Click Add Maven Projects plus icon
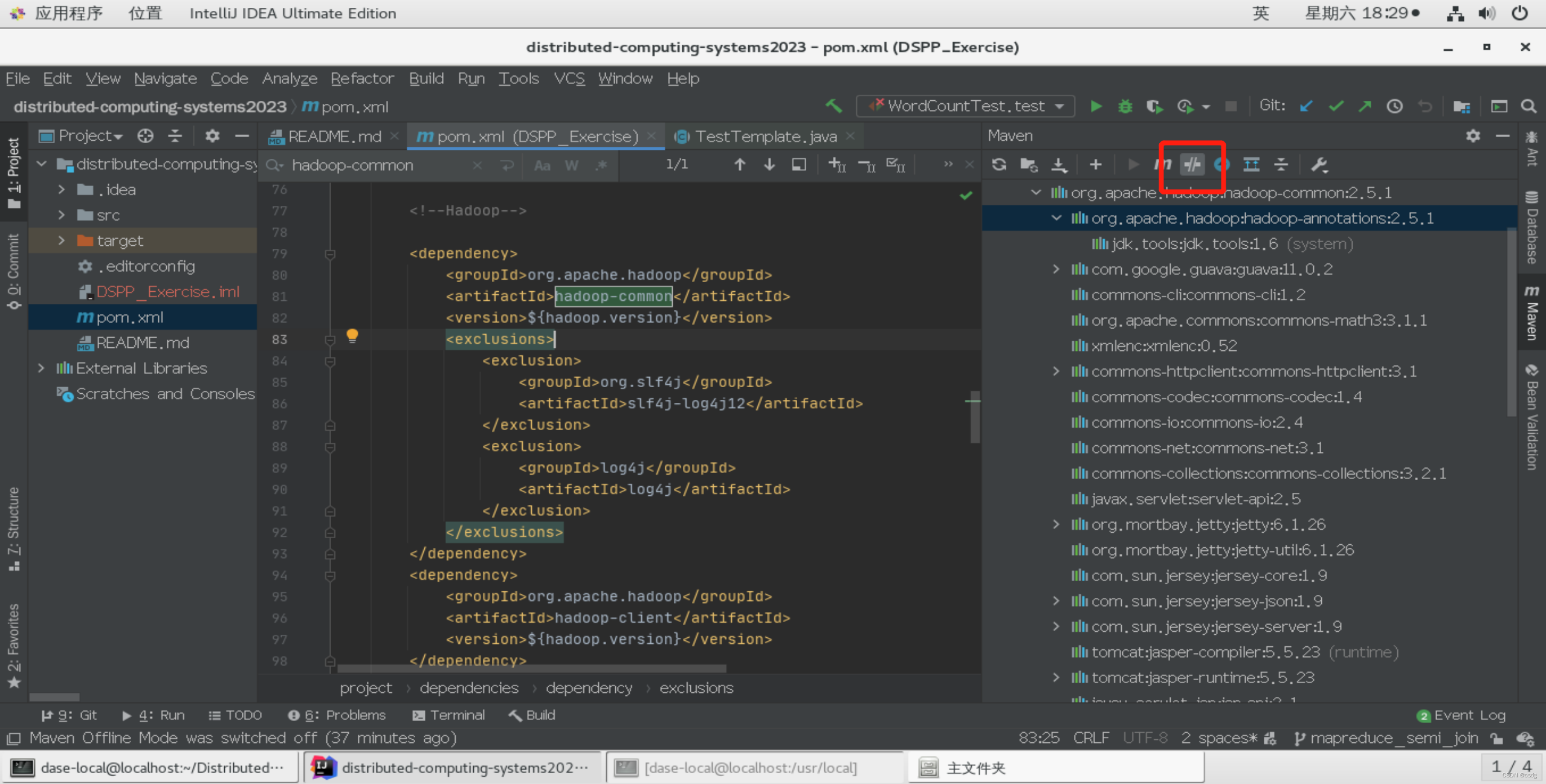 coord(1095,164)
